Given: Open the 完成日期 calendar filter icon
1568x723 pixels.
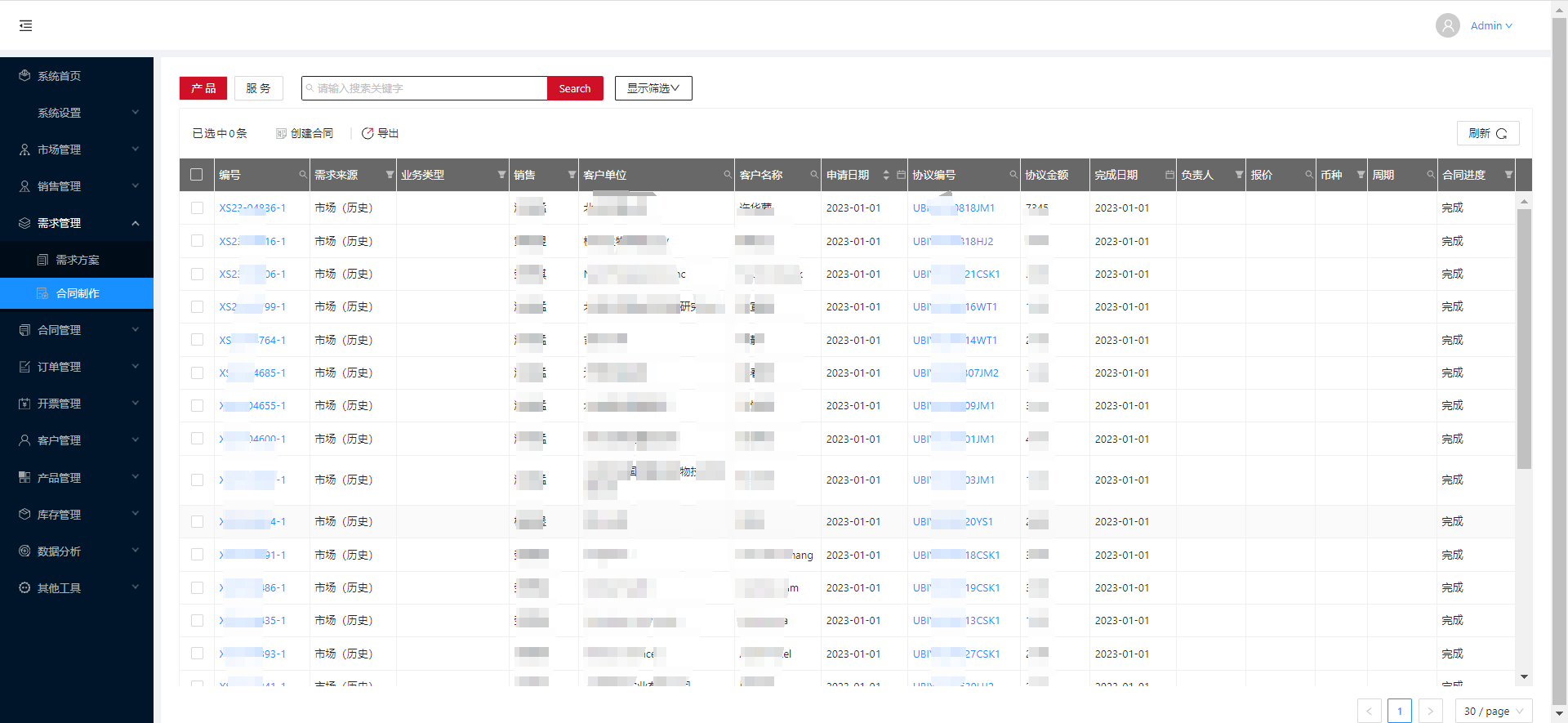Looking at the screenshot, I should pyautogui.click(x=1169, y=175).
